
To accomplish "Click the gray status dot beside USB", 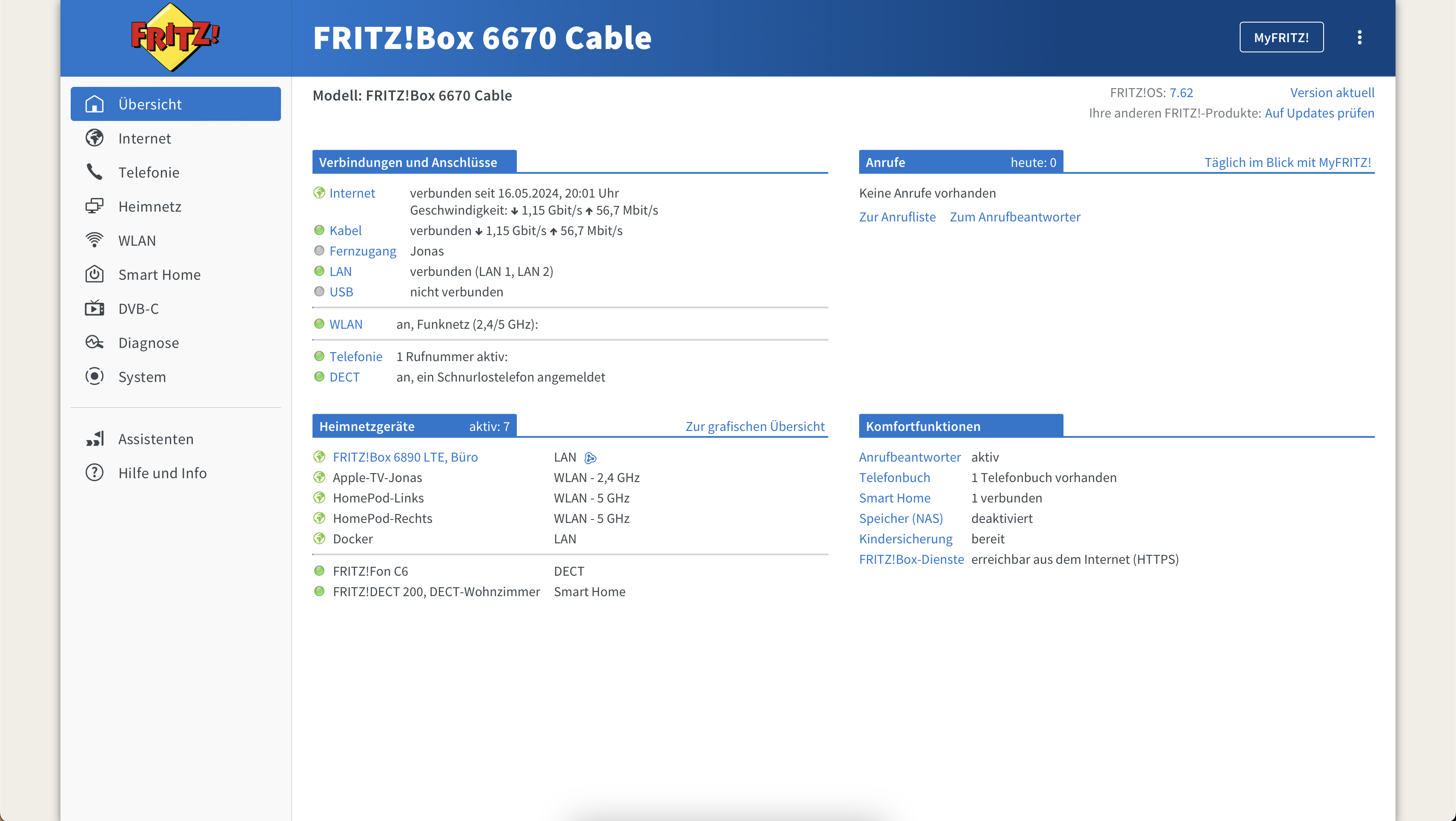I will 319,291.
